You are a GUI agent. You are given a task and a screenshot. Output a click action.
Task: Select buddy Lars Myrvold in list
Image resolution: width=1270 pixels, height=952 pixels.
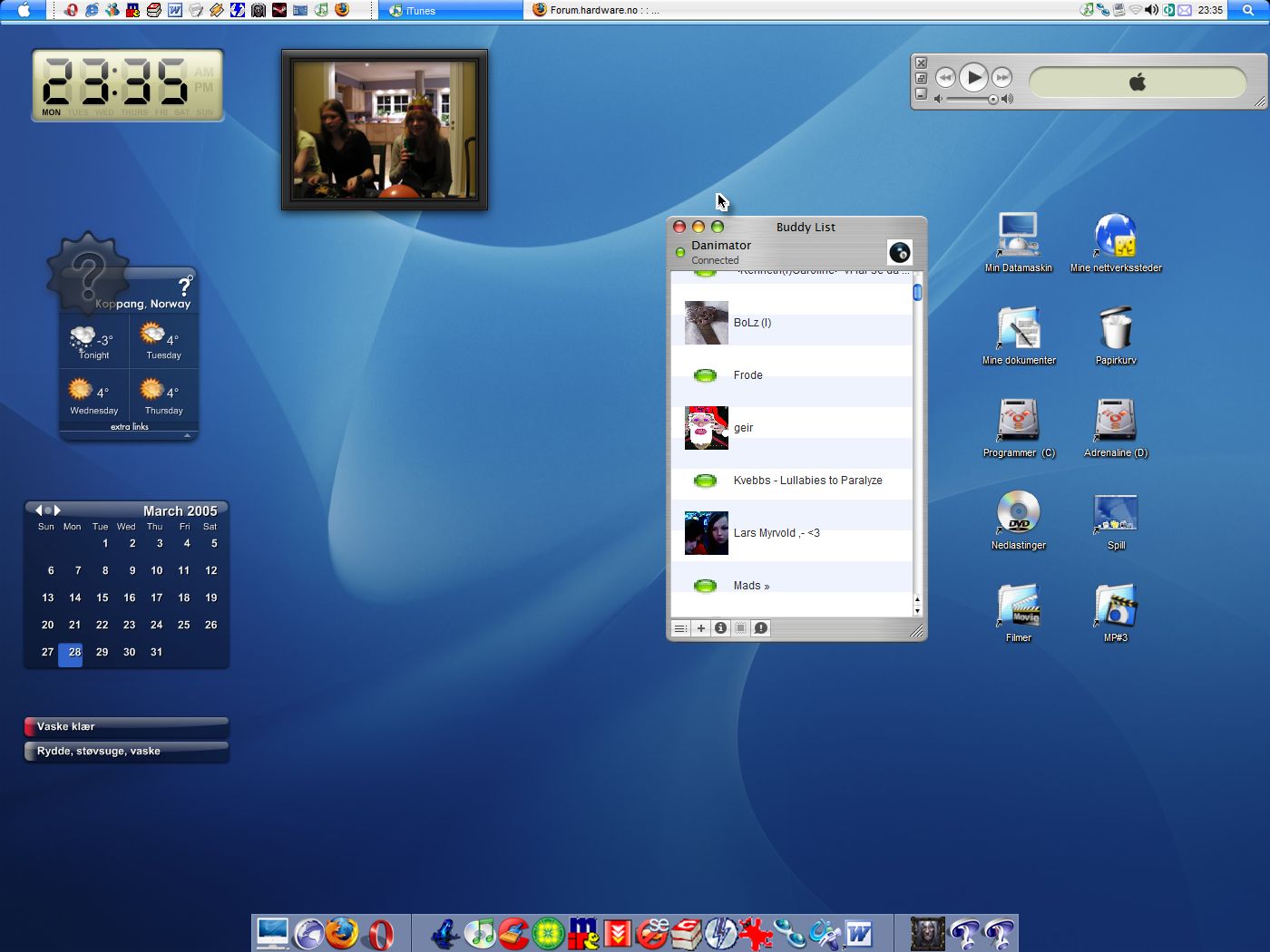792,533
